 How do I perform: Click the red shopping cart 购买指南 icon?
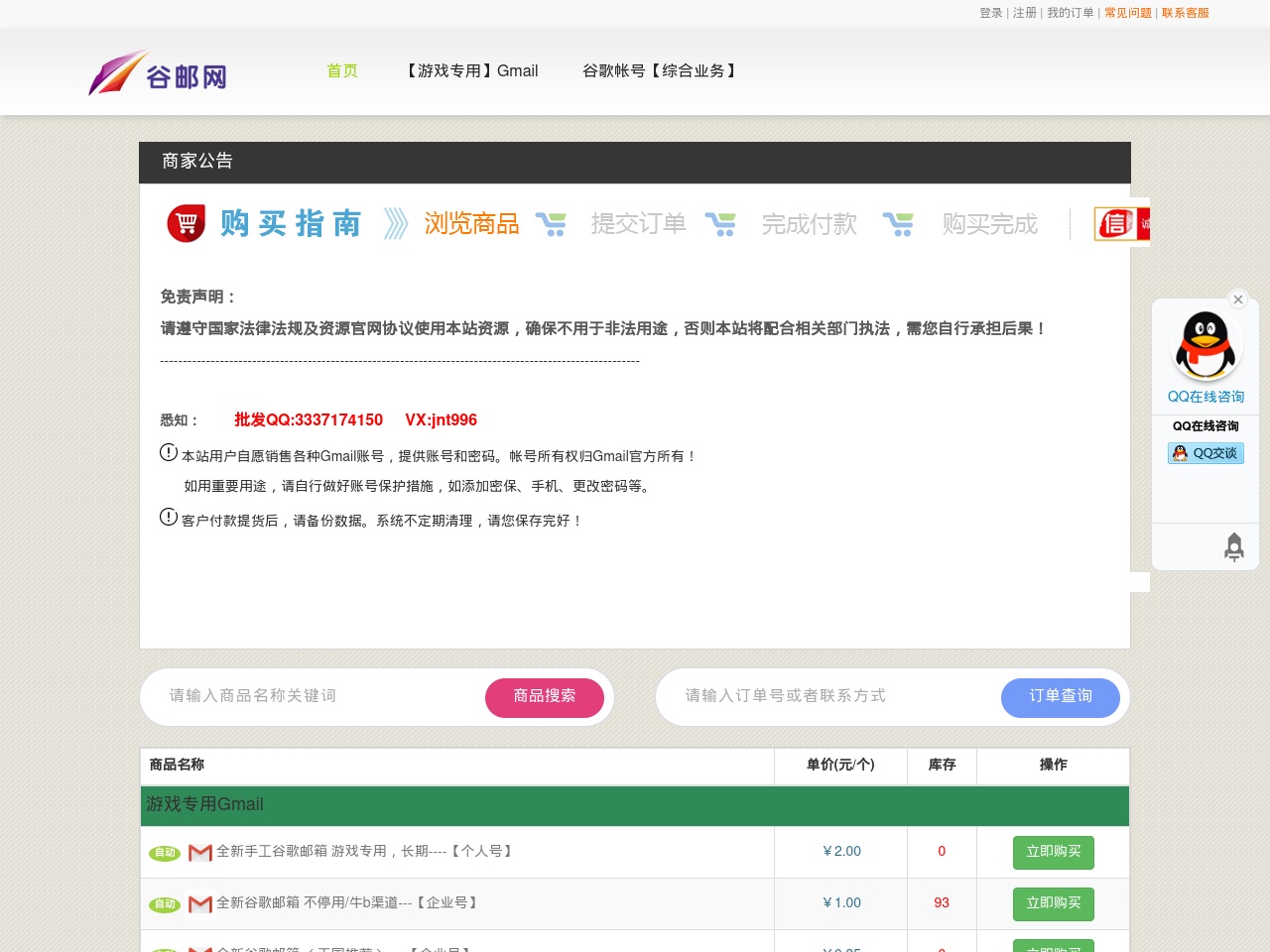pyautogui.click(x=187, y=223)
